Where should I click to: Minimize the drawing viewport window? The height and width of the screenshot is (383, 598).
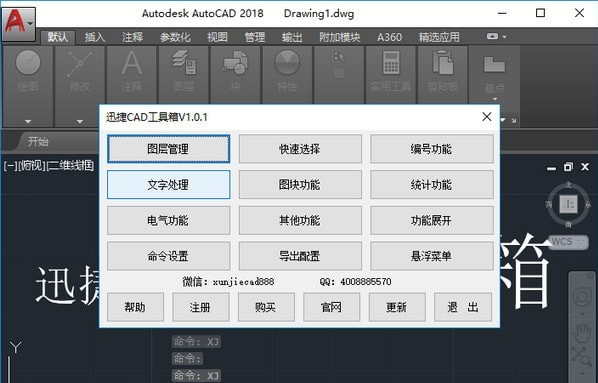[x=551, y=167]
